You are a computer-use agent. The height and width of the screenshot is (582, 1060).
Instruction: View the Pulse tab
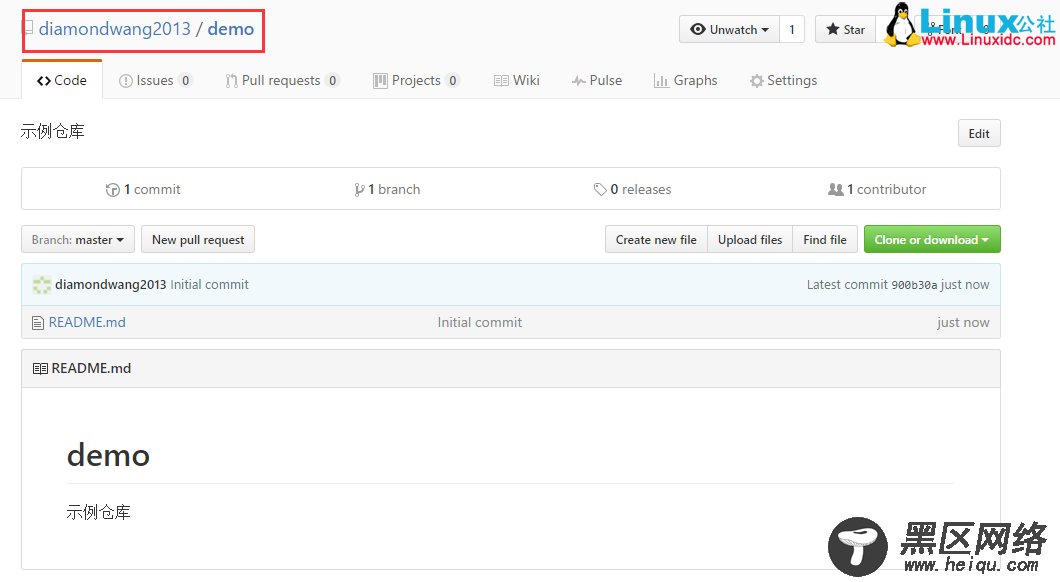point(596,80)
